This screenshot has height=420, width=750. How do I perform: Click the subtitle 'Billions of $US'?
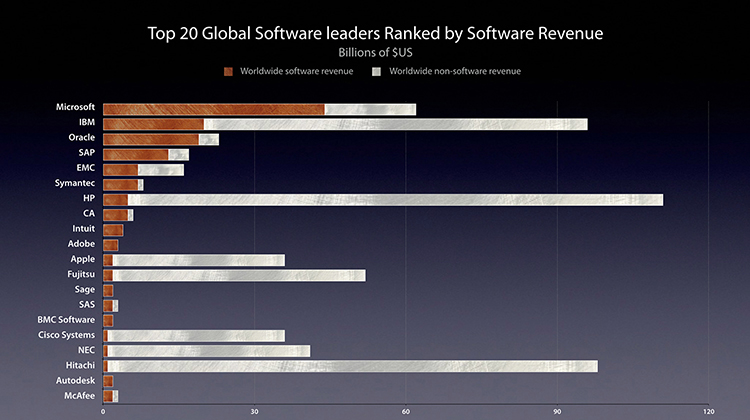375,53
